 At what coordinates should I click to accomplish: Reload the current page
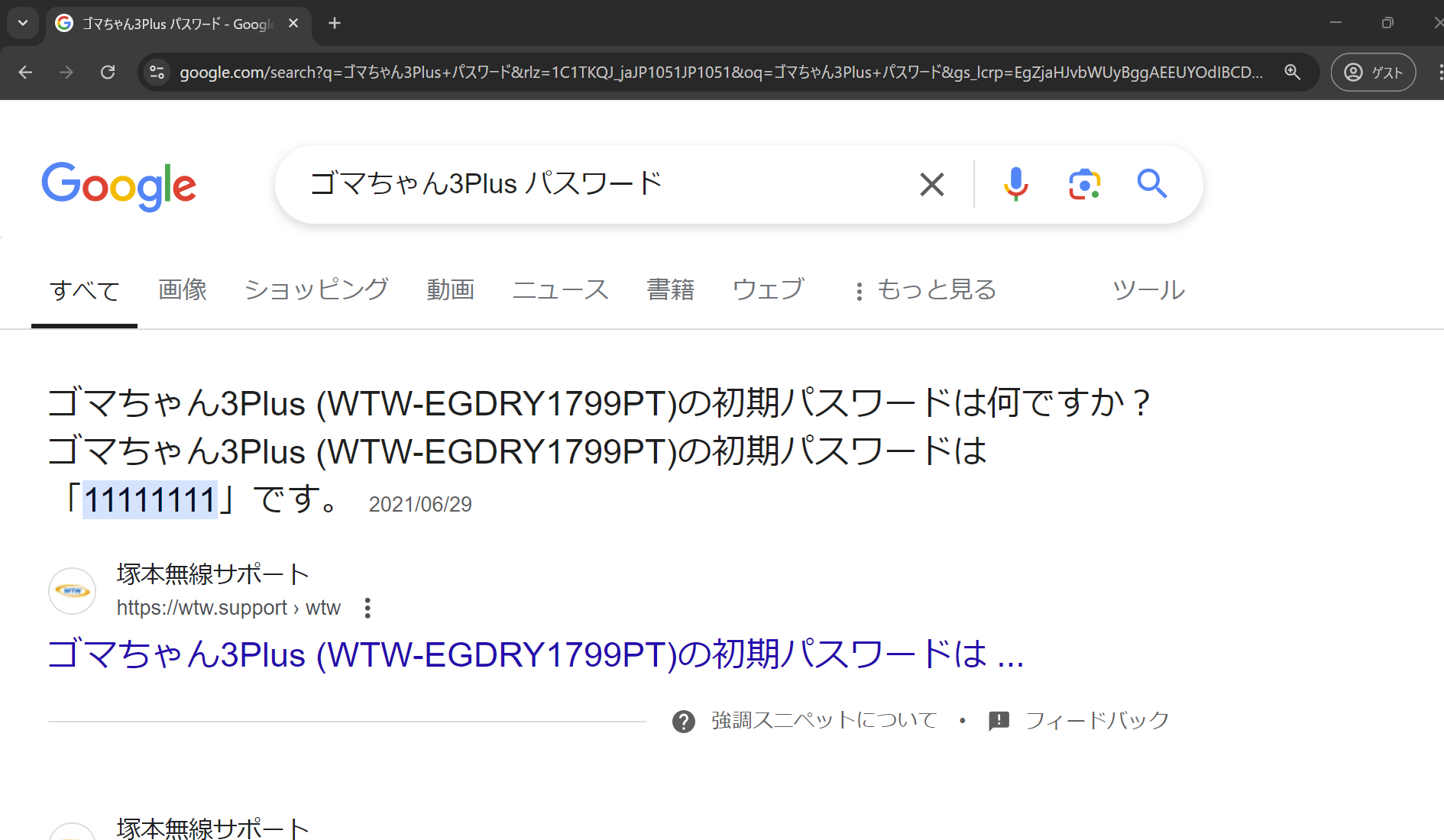pos(108,72)
